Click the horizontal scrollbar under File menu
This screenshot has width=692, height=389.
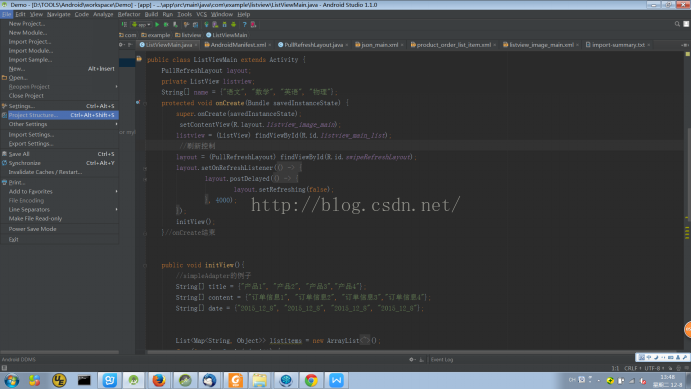click(60, 352)
